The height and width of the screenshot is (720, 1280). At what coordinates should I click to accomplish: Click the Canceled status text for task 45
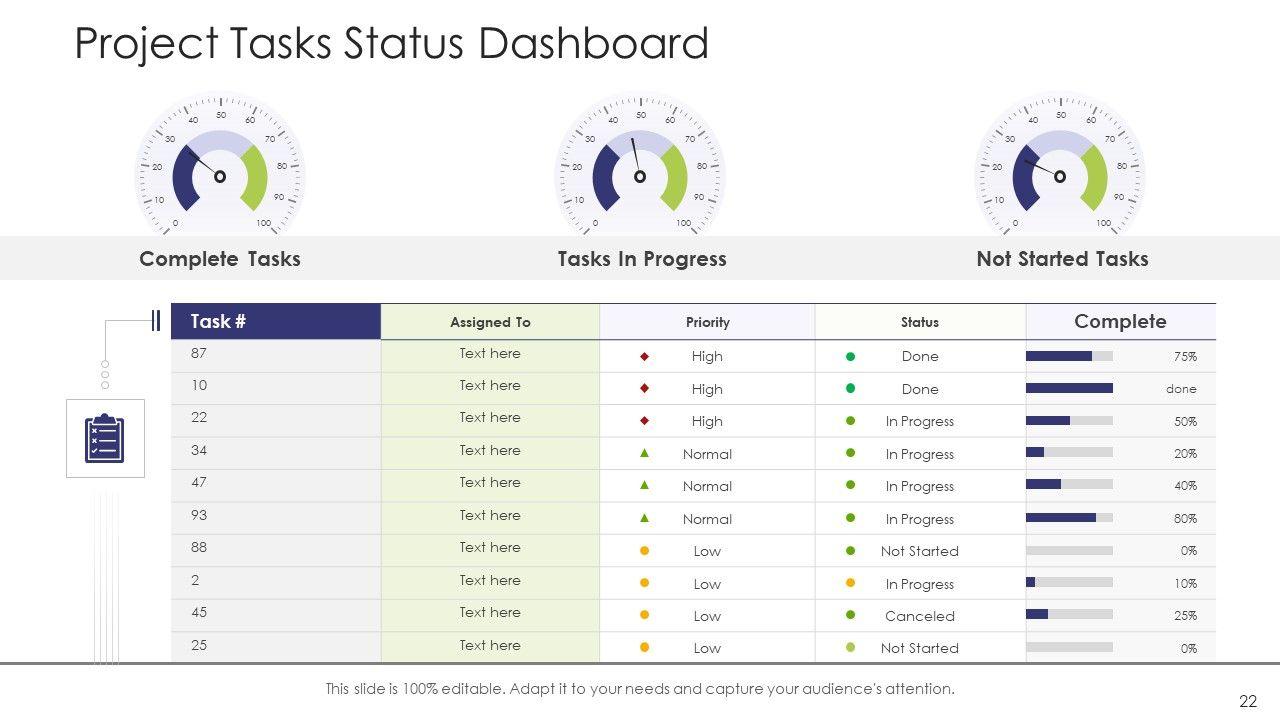(920, 616)
